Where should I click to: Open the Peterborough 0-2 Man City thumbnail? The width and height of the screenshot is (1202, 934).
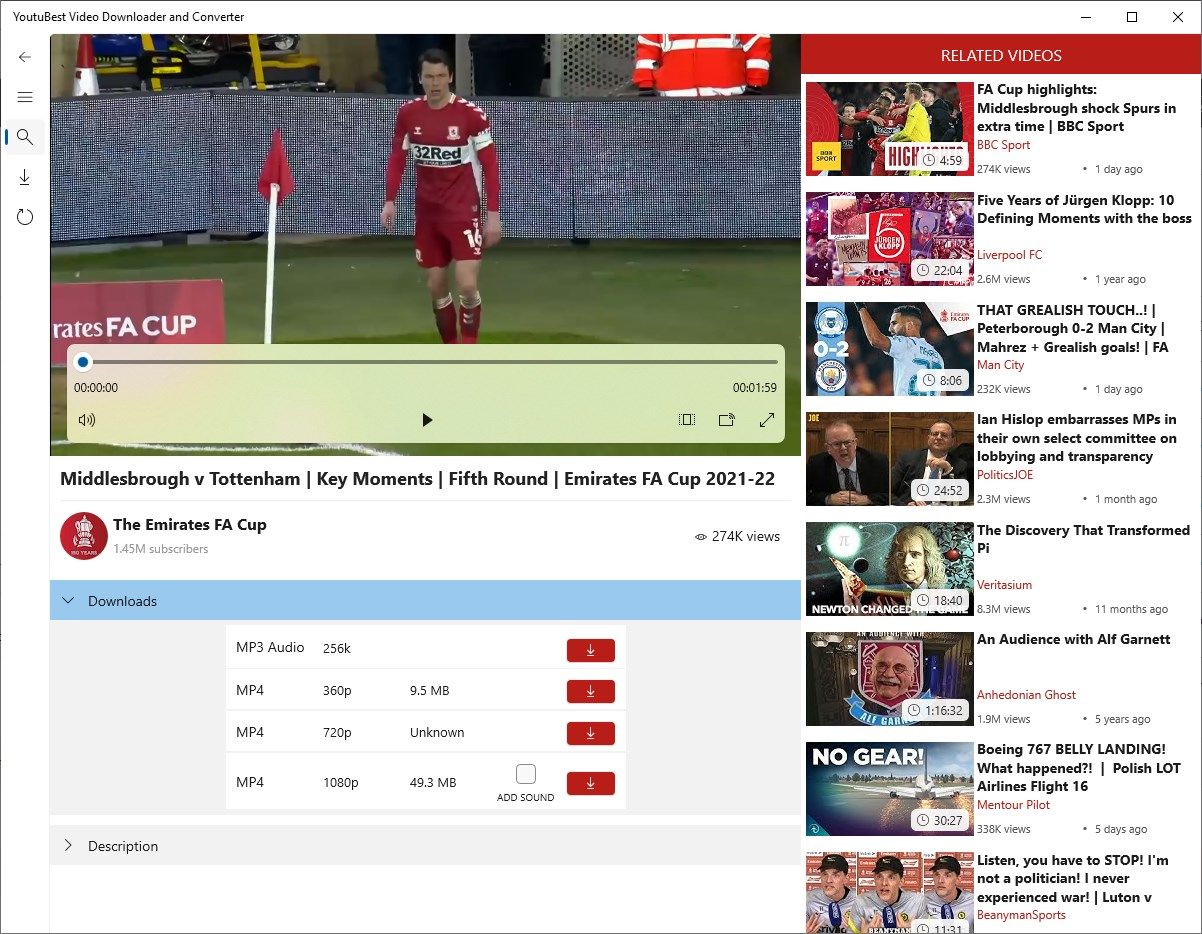point(890,349)
